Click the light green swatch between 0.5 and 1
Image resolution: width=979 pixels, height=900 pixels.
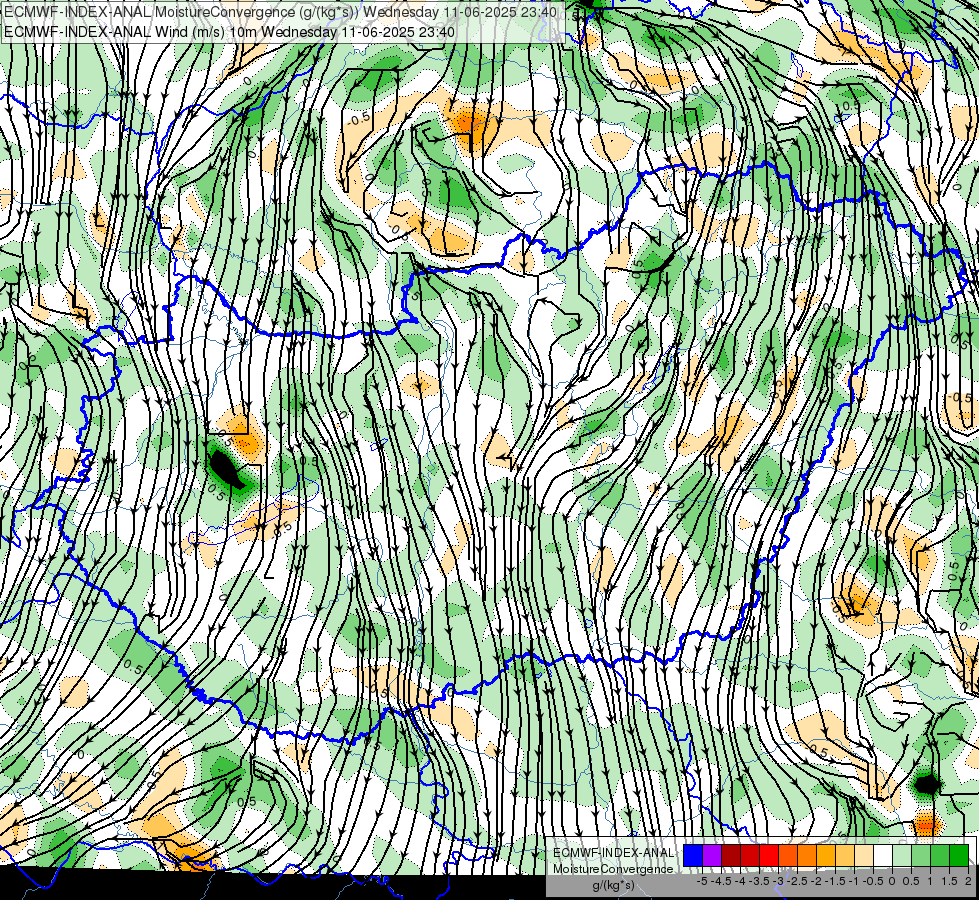[x=921, y=856]
